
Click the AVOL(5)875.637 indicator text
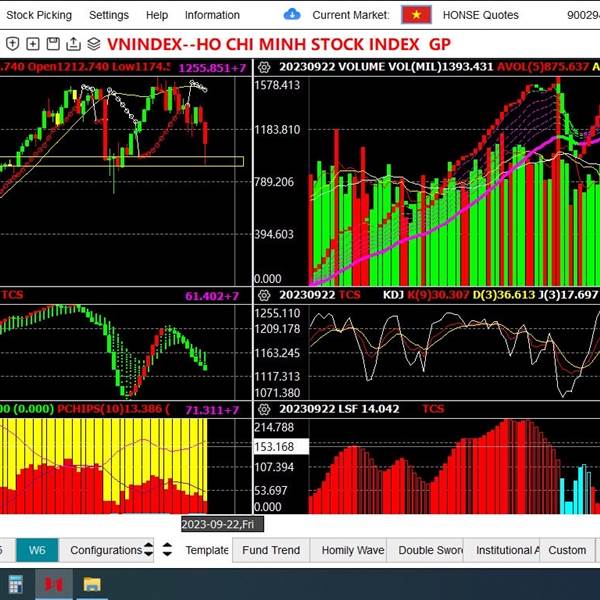click(x=543, y=67)
